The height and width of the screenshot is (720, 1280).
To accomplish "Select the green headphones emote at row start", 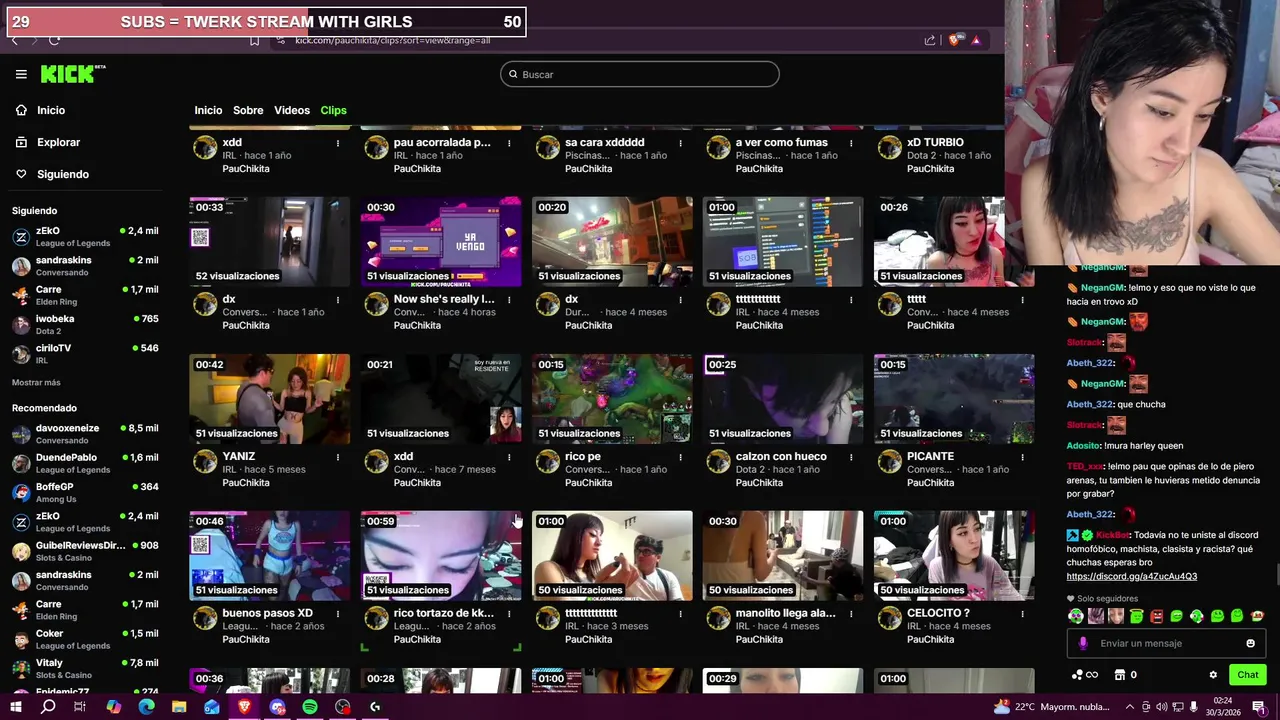I will click(1076, 616).
